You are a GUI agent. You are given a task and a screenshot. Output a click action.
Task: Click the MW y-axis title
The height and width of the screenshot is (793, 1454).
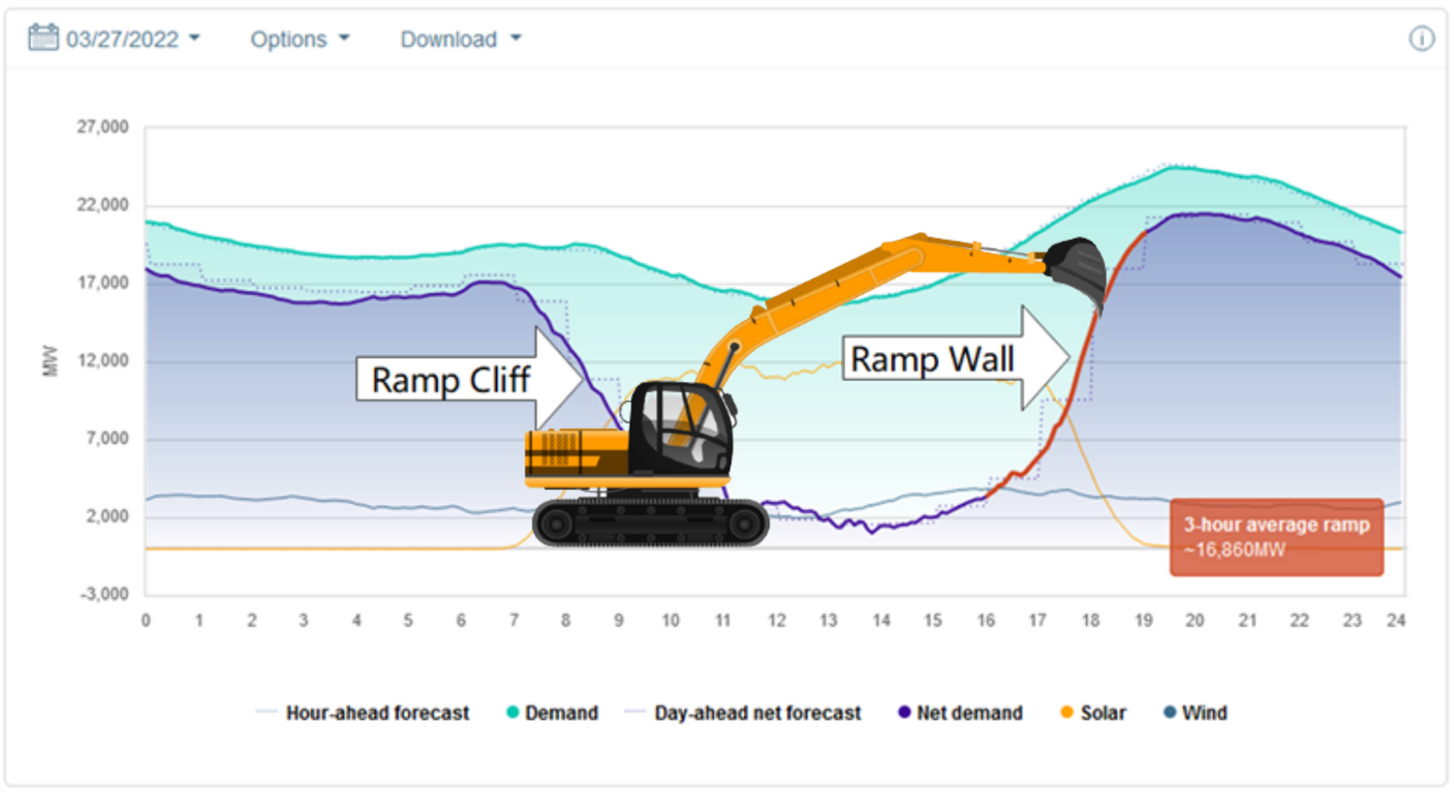[51, 361]
